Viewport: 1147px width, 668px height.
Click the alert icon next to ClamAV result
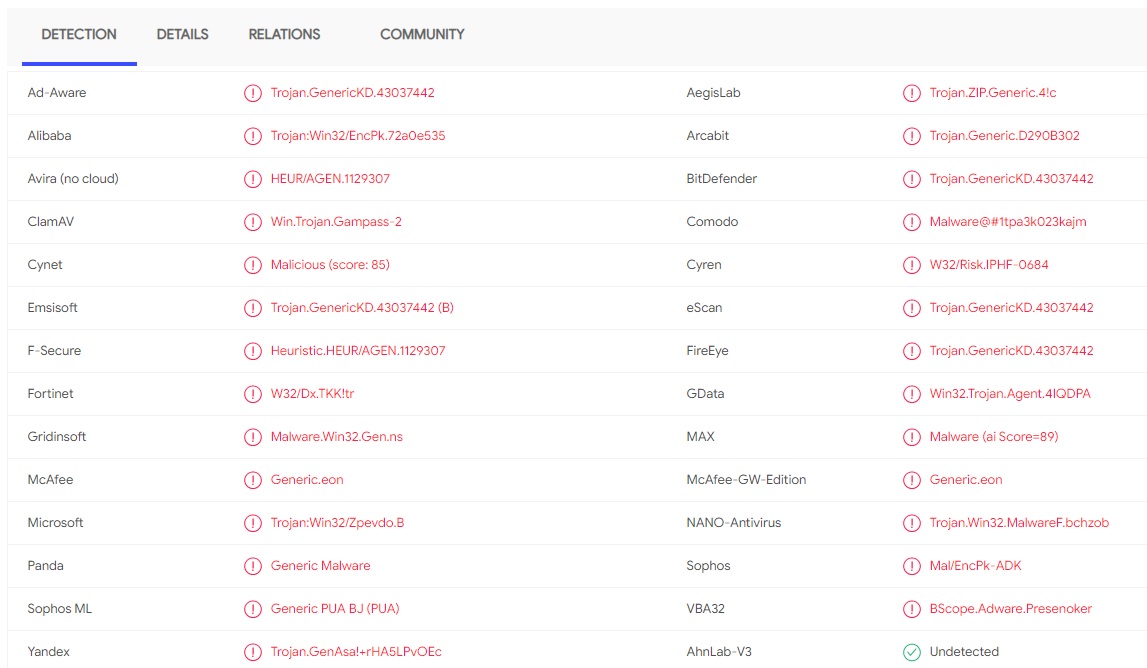pyautogui.click(x=252, y=222)
